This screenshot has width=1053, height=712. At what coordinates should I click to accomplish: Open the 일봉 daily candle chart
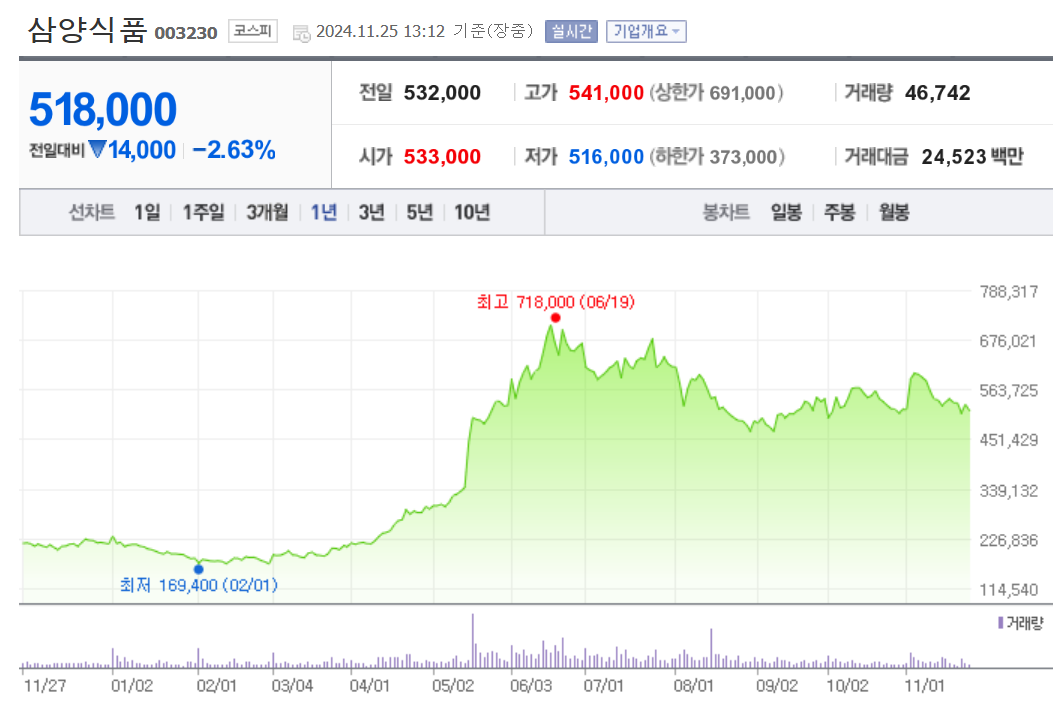coord(786,212)
